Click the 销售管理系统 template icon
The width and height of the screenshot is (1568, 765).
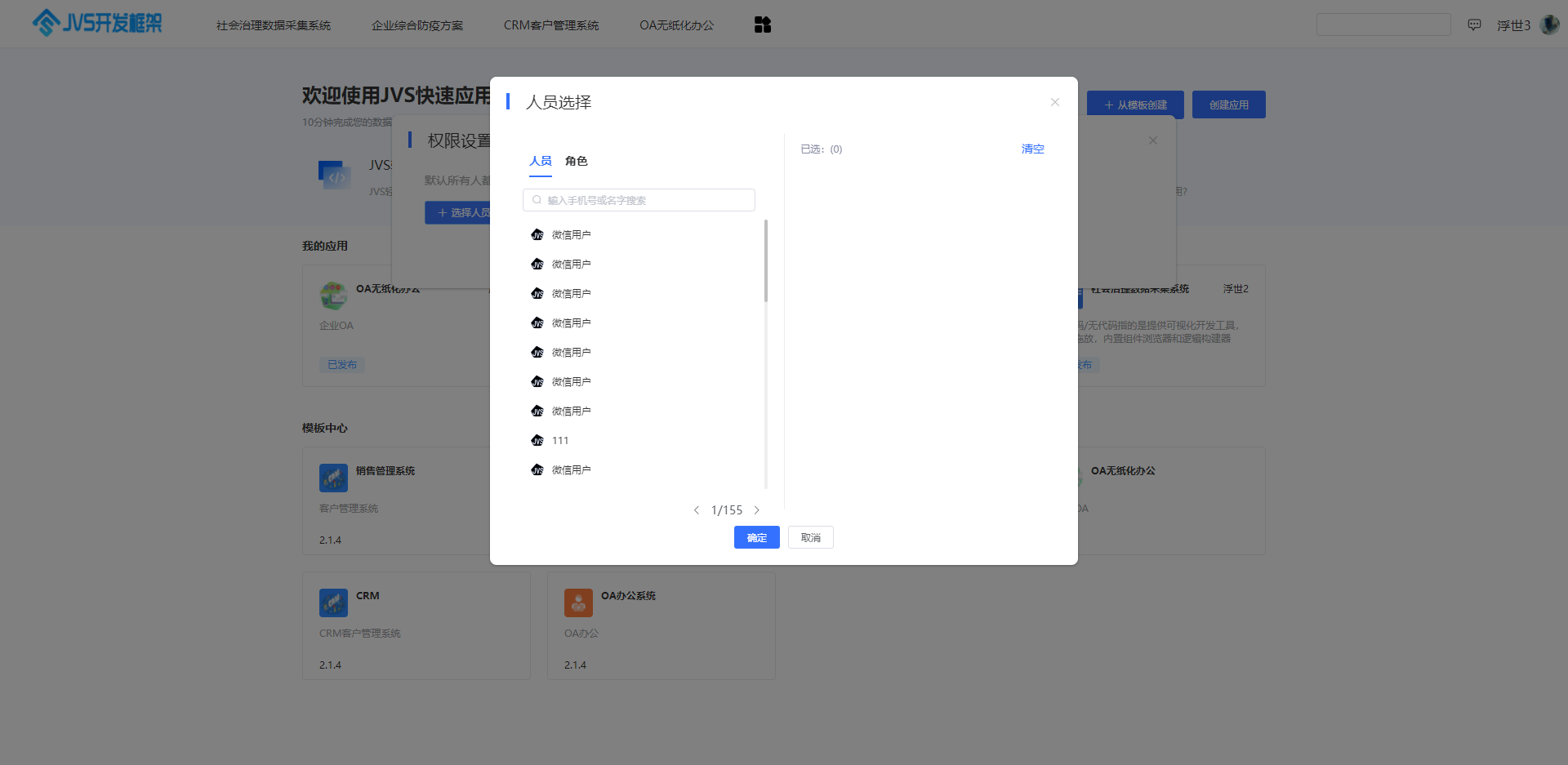coord(333,478)
